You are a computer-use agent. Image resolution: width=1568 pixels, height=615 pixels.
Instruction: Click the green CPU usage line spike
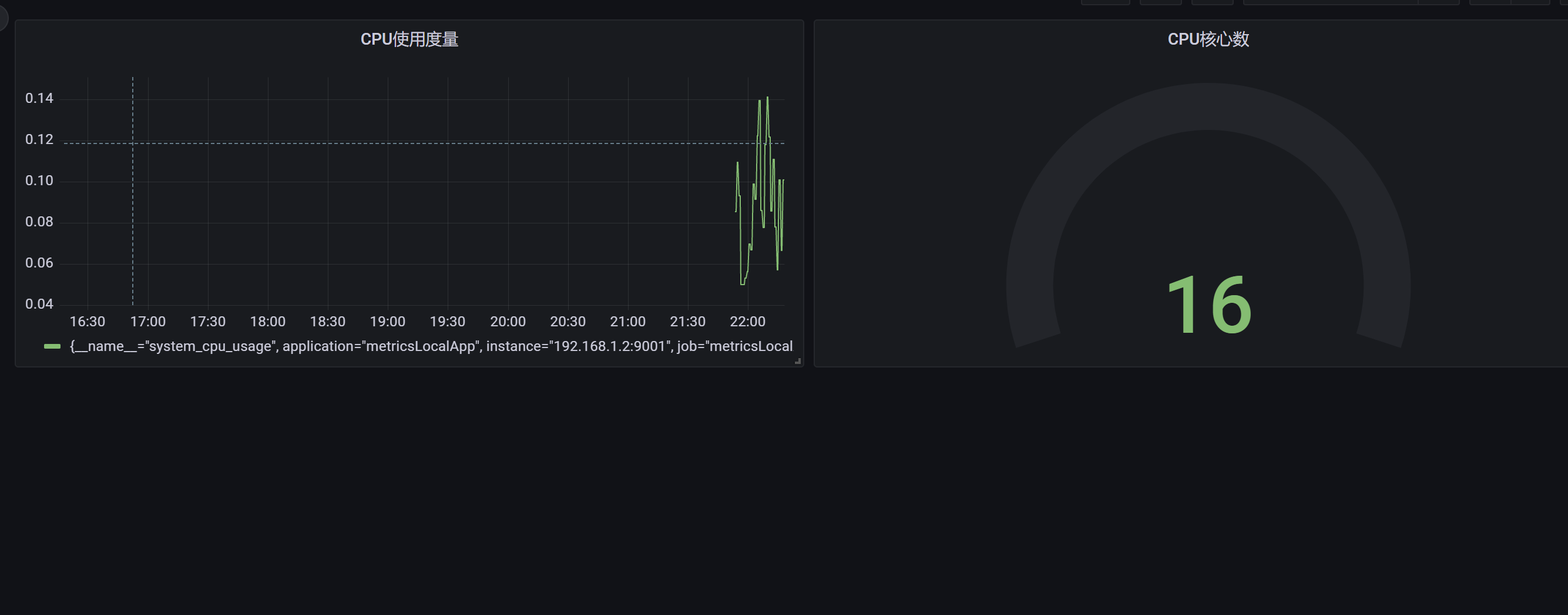tap(767, 122)
